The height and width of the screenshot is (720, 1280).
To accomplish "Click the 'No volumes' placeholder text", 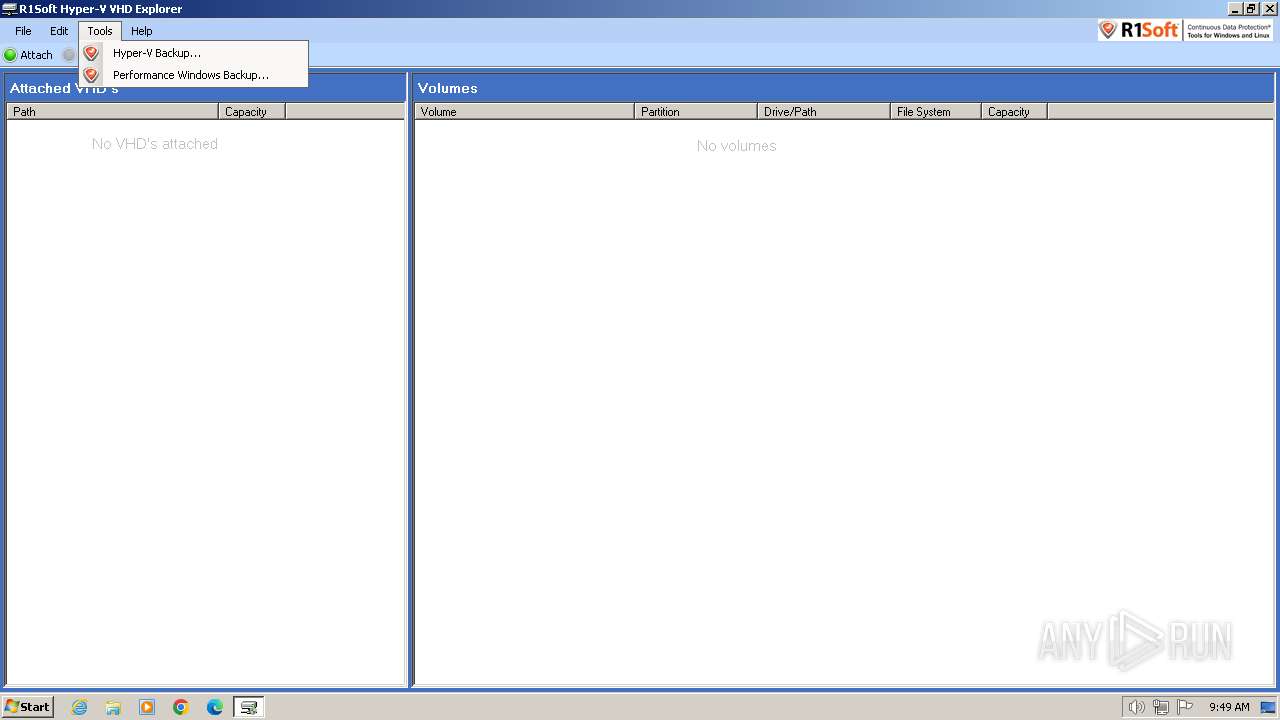I will pos(737,146).
